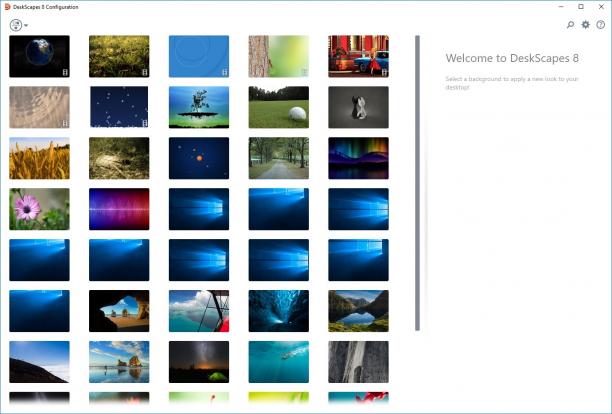This screenshot has width=612, height=414.
Task: Select the aurora night sky background
Action: click(x=358, y=158)
